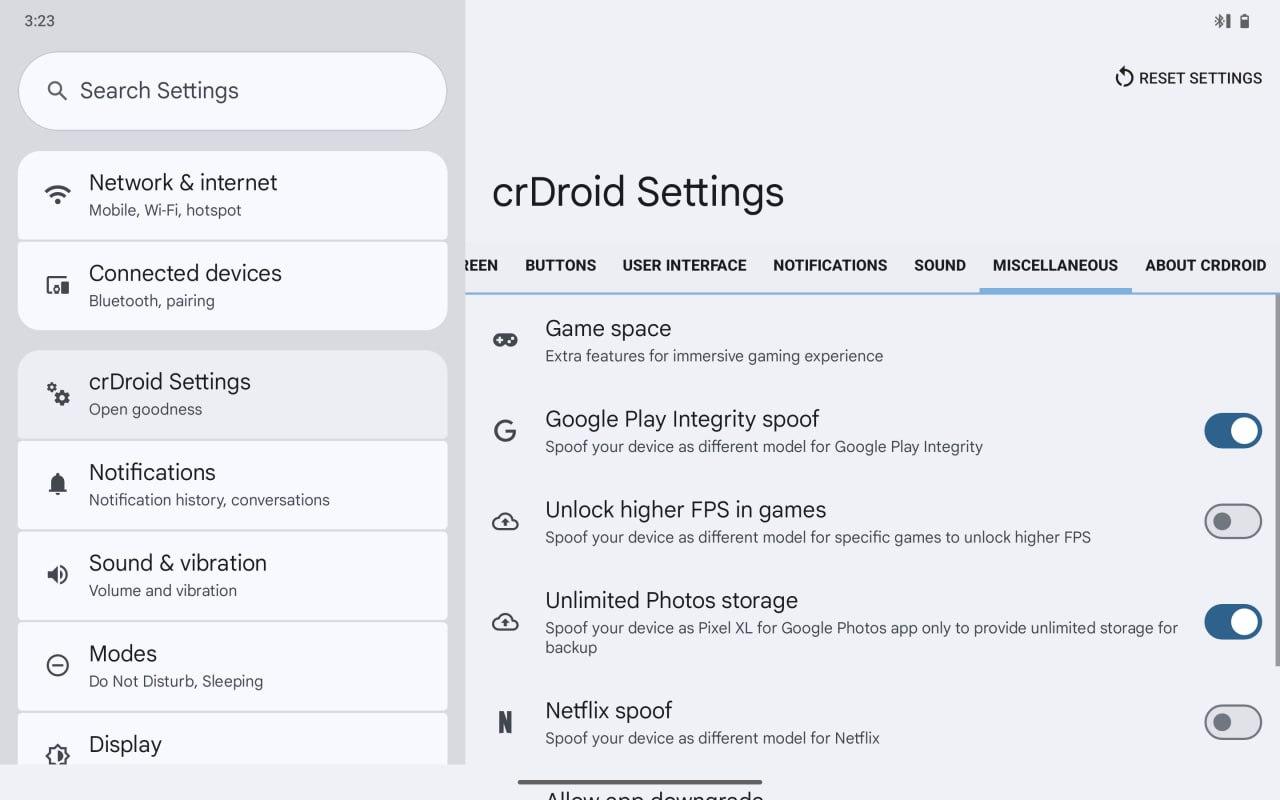1280x800 pixels.
Task: Open the User Interface tab
Action: coord(685,265)
